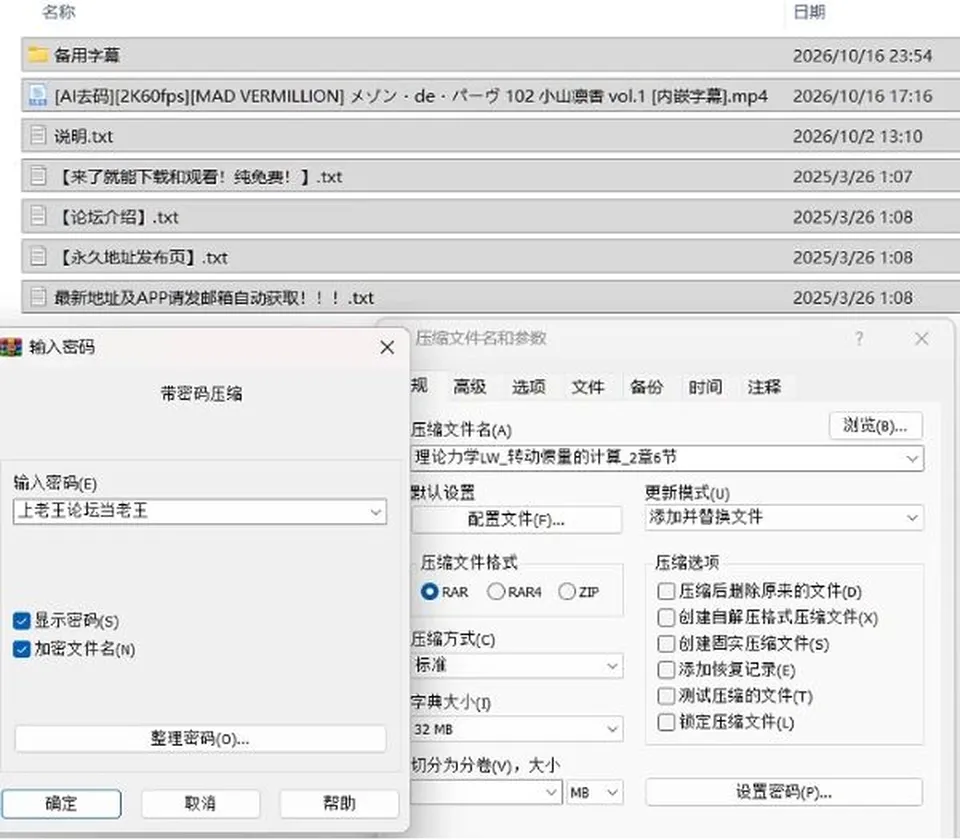Click the 设置密码 button
Viewport: 960px width, 840px height.
(784, 792)
